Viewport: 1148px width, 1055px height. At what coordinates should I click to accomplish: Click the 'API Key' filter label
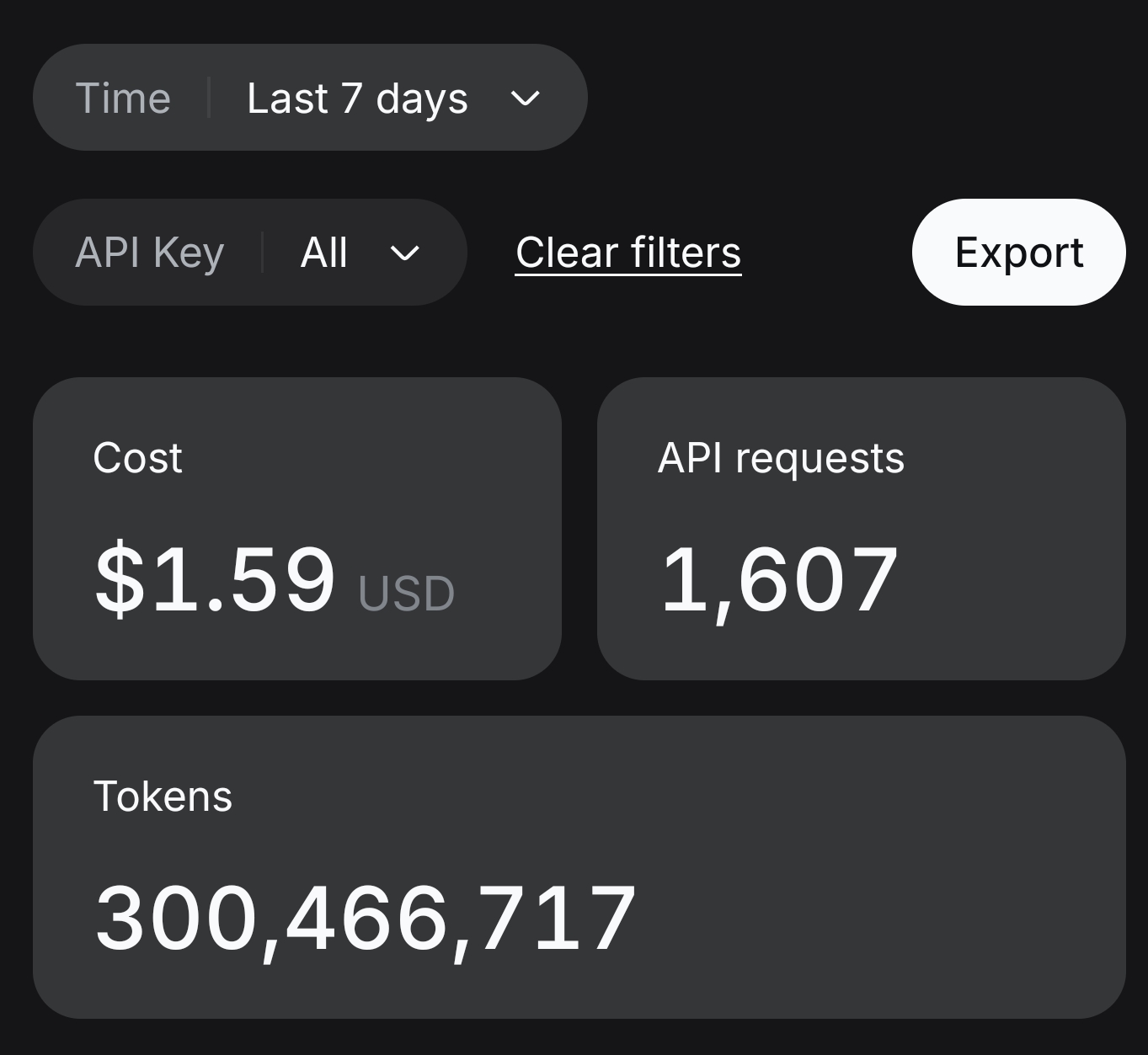[x=150, y=253]
